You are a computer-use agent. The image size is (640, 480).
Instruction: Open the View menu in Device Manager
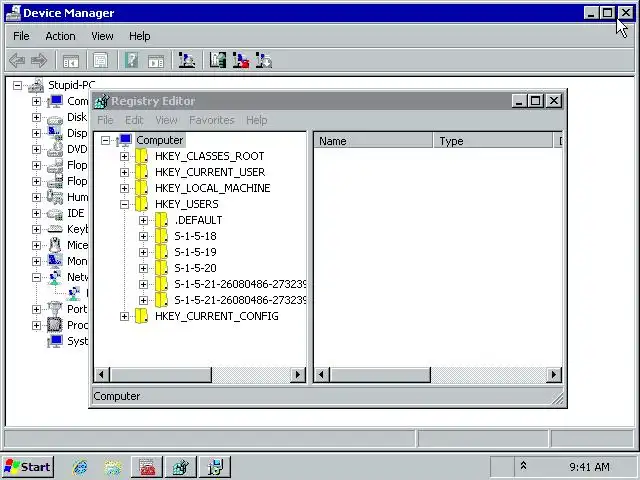[x=102, y=36]
